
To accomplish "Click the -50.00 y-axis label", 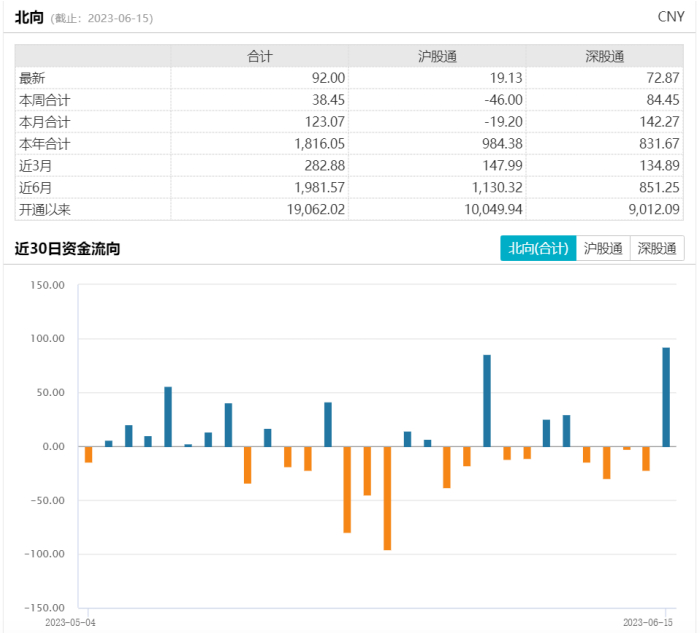I will [x=47, y=500].
